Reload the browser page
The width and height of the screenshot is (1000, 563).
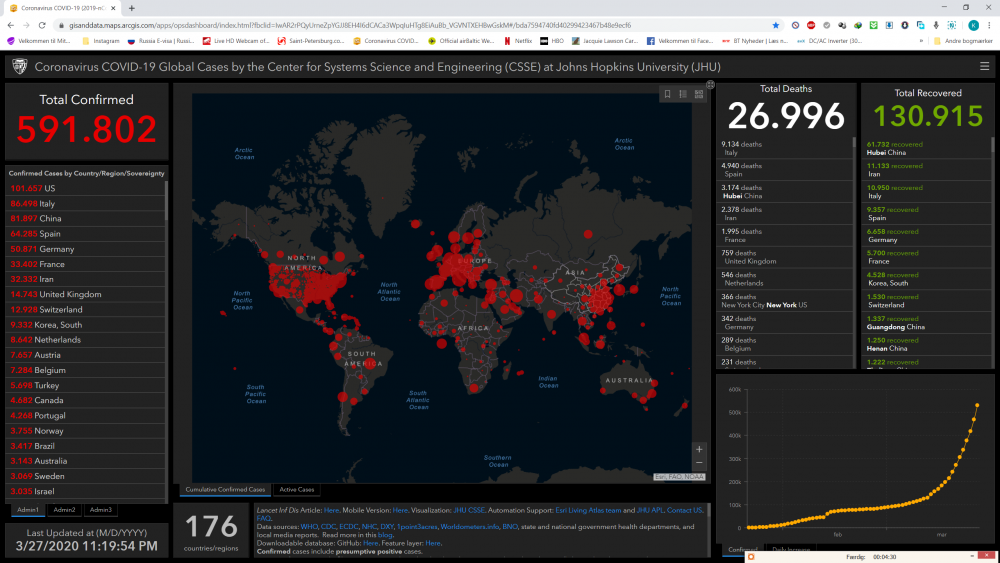pyautogui.click(x=41, y=25)
